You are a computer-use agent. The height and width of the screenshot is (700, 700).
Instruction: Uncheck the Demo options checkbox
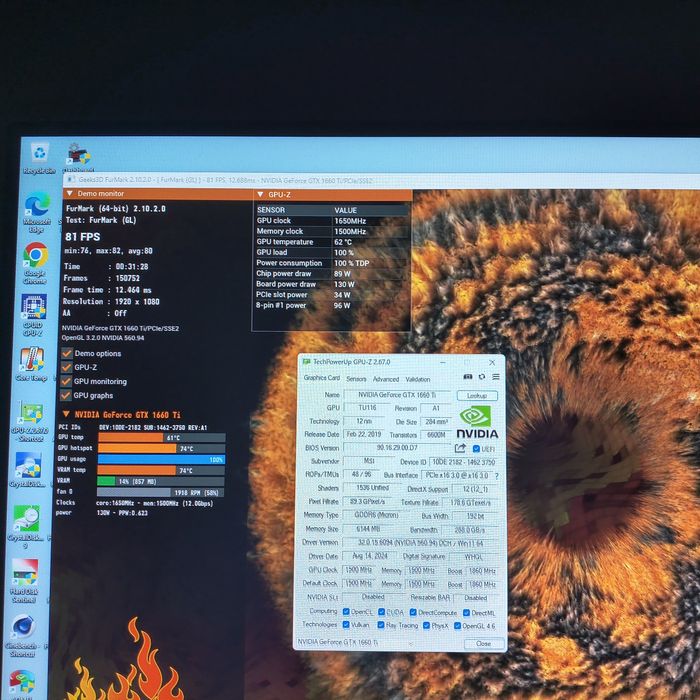[x=67, y=353]
